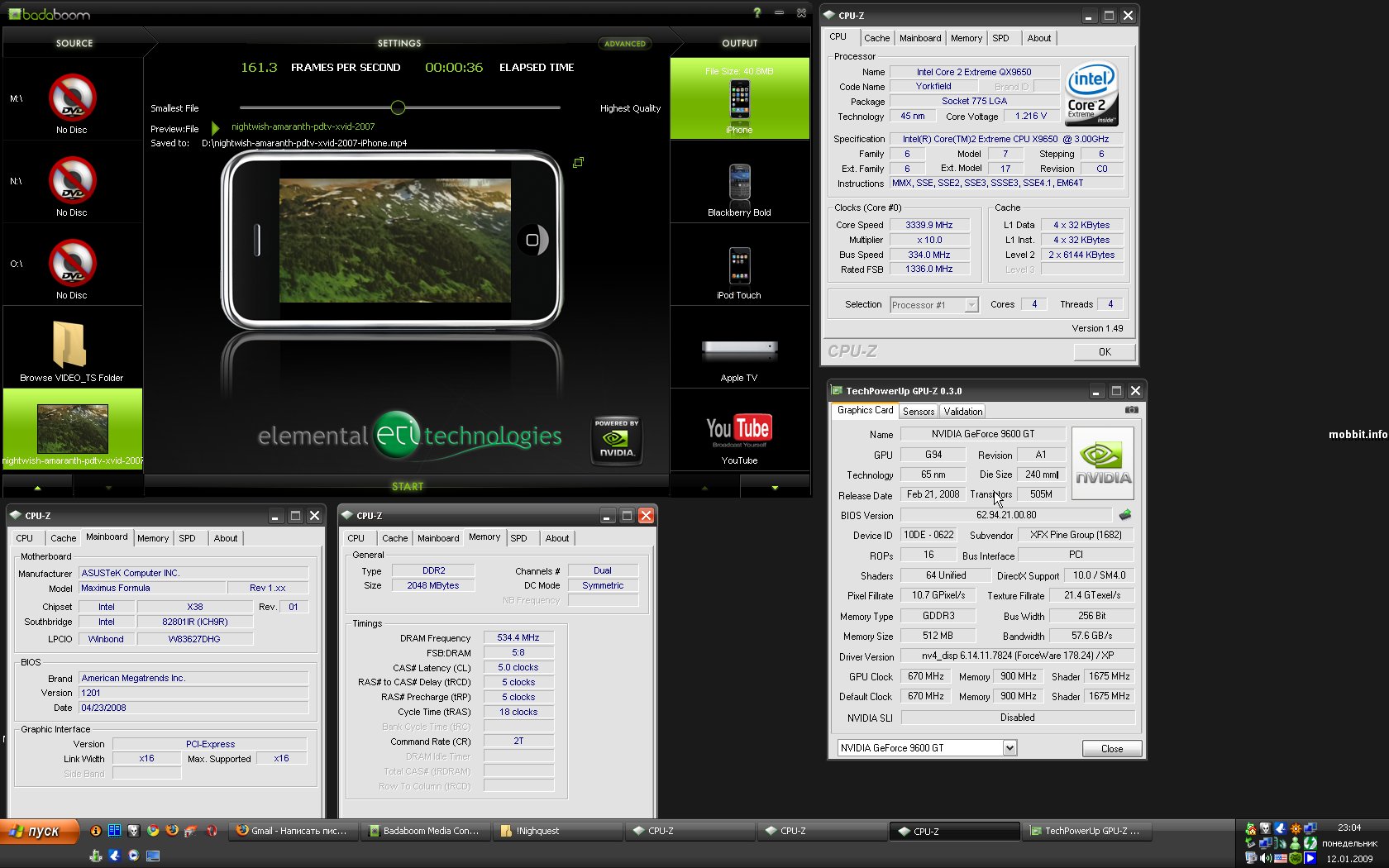
Task: Open the !Nighquest folder taskbar button
Action: pyautogui.click(x=558, y=831)
